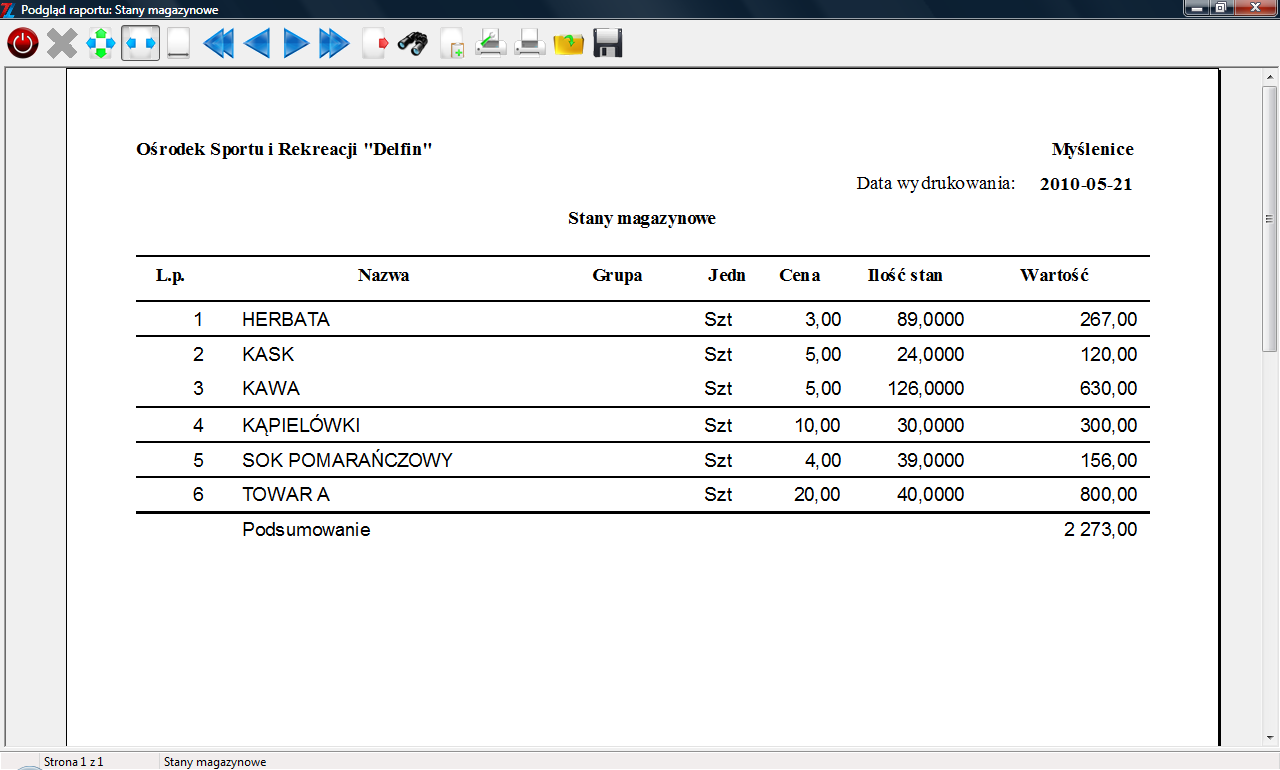Save report with floppy disk icon
Screen dimensions: 1280x770
pos(608,43)
